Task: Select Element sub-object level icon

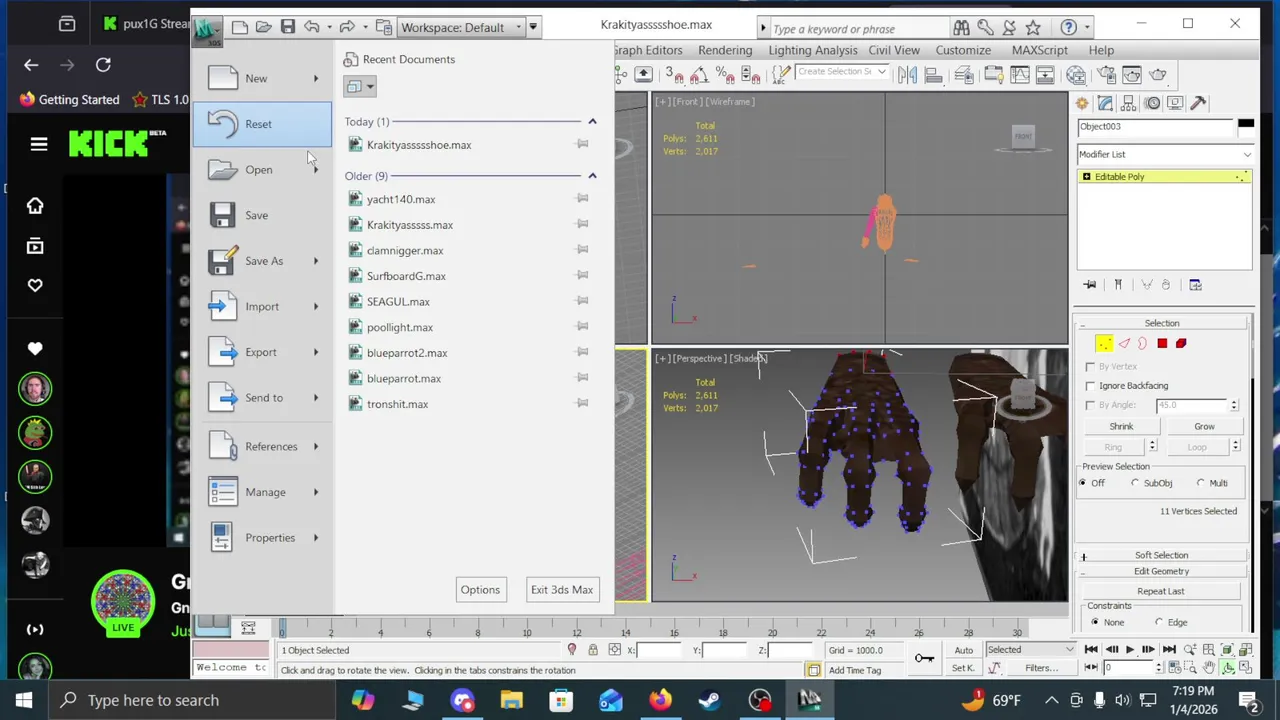Action: (x=1181, y=344)
